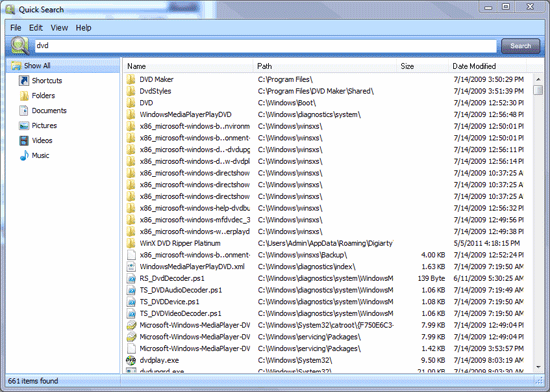Click the x86_microsoft-windows-help-dvdbu folder name
Screen dimensions: 550x392
[195, 208]
